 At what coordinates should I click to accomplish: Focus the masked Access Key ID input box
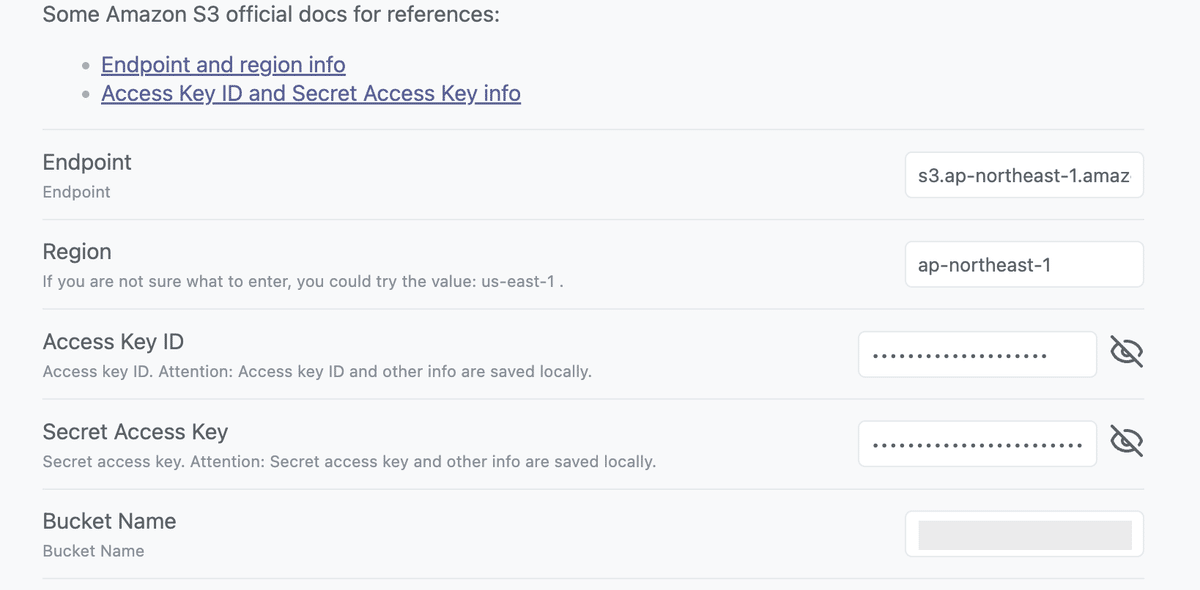point(976,353)
